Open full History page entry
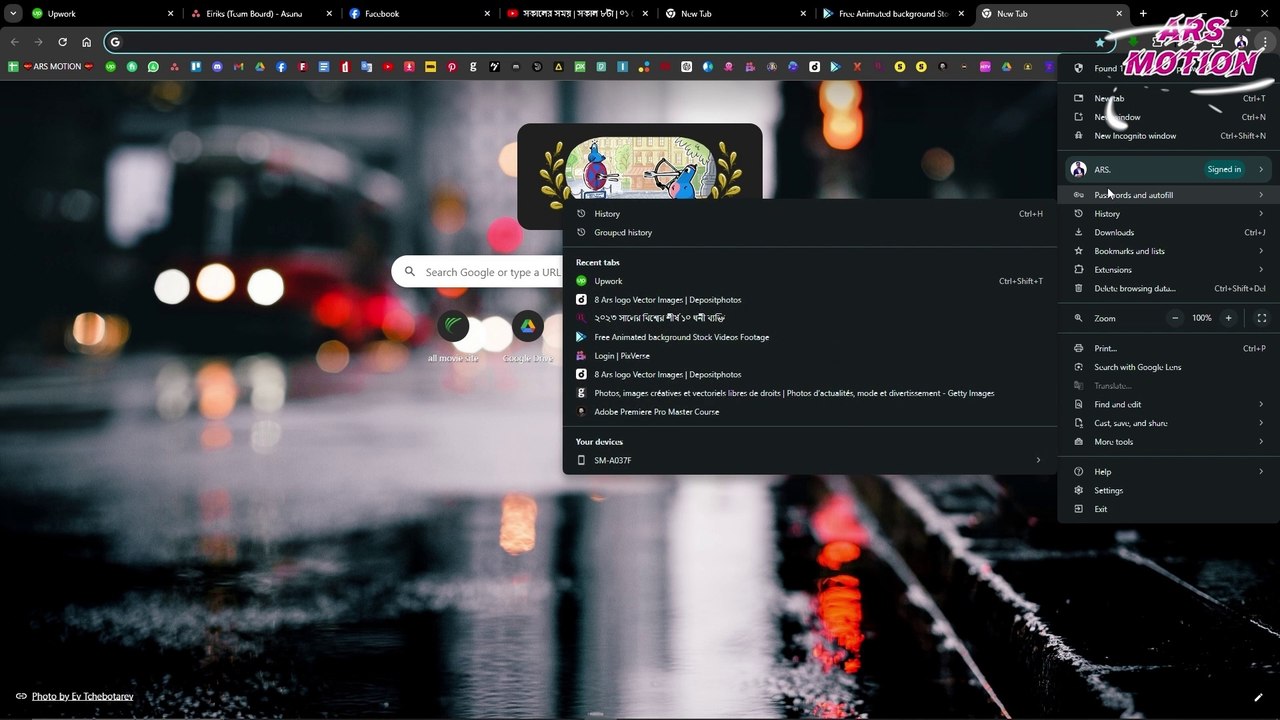Image resolution: width=1280 pixels, height=720 pixels. [x=810, y=214]
